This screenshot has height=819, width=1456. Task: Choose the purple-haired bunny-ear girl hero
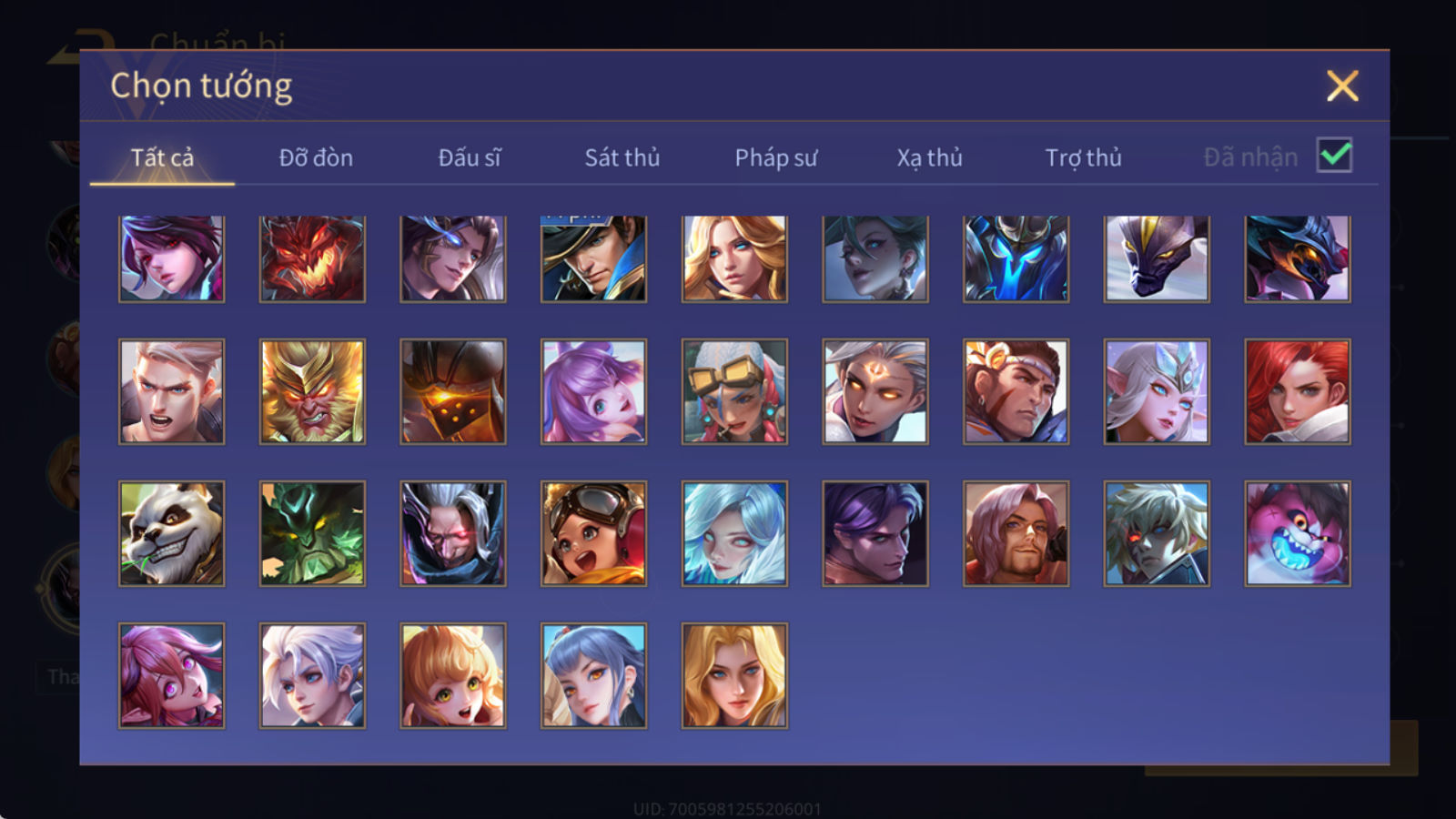coord(593,391)
